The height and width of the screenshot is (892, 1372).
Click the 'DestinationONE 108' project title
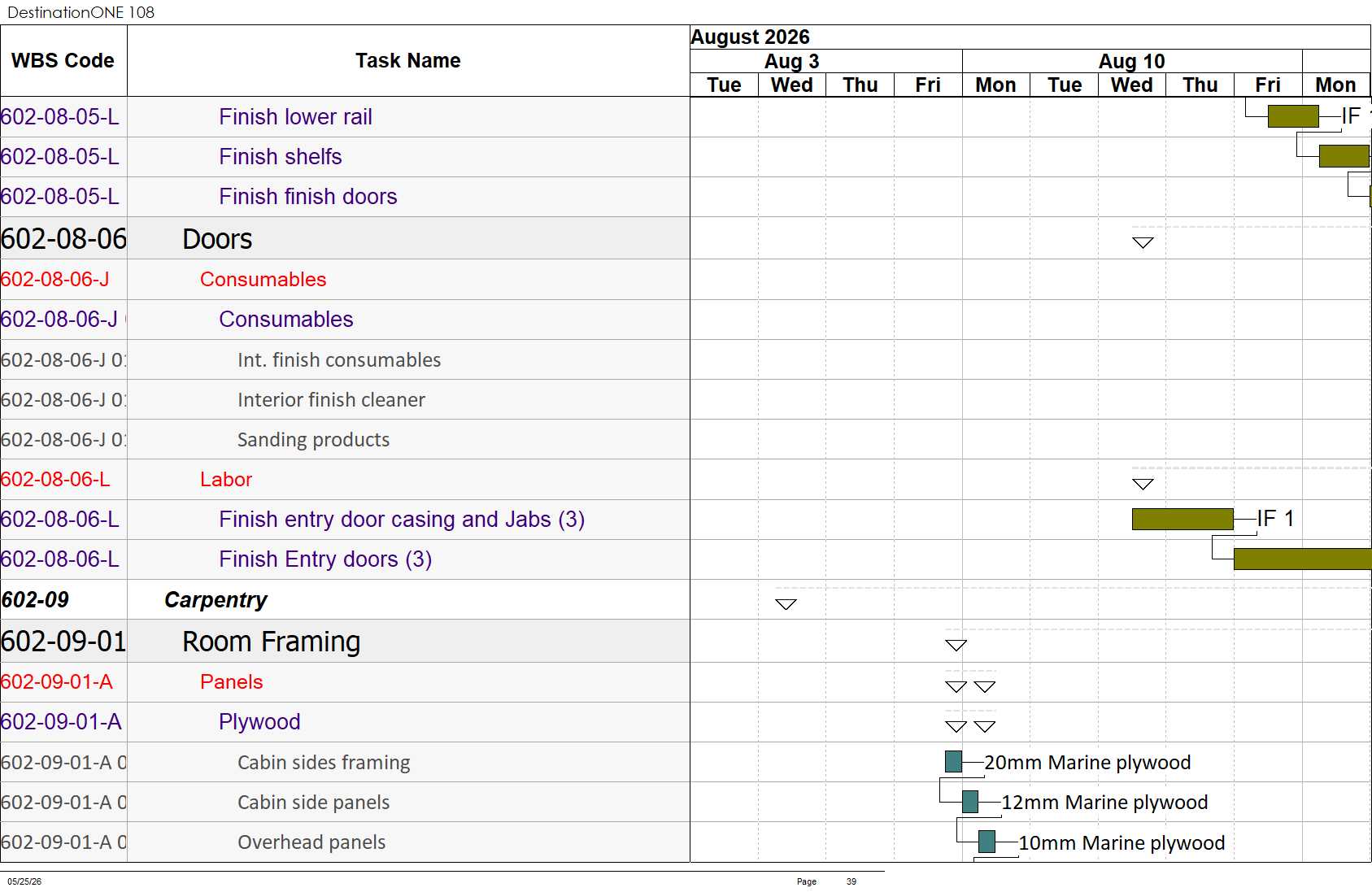81,12
